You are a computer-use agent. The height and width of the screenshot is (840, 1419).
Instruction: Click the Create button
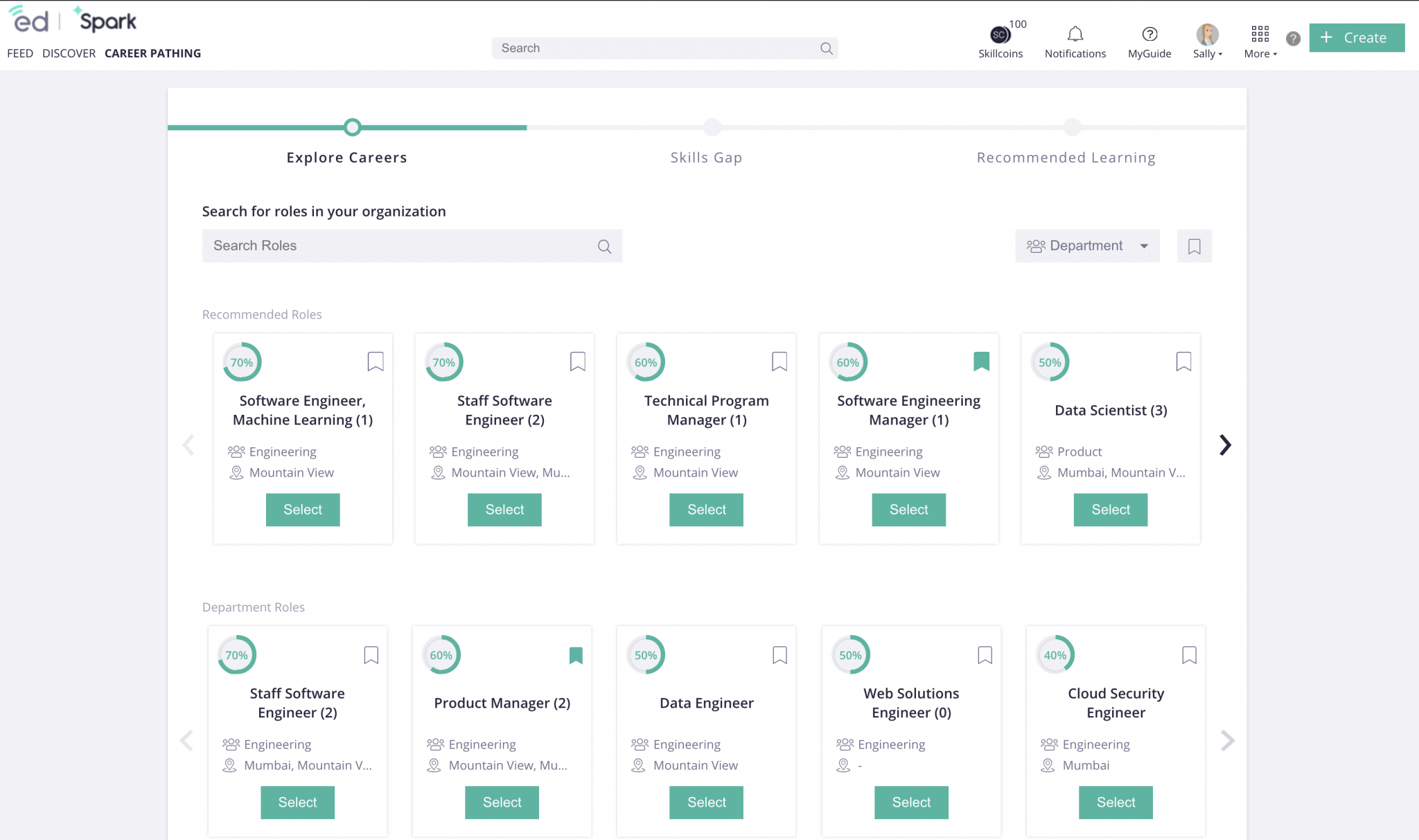point(1356,37)
